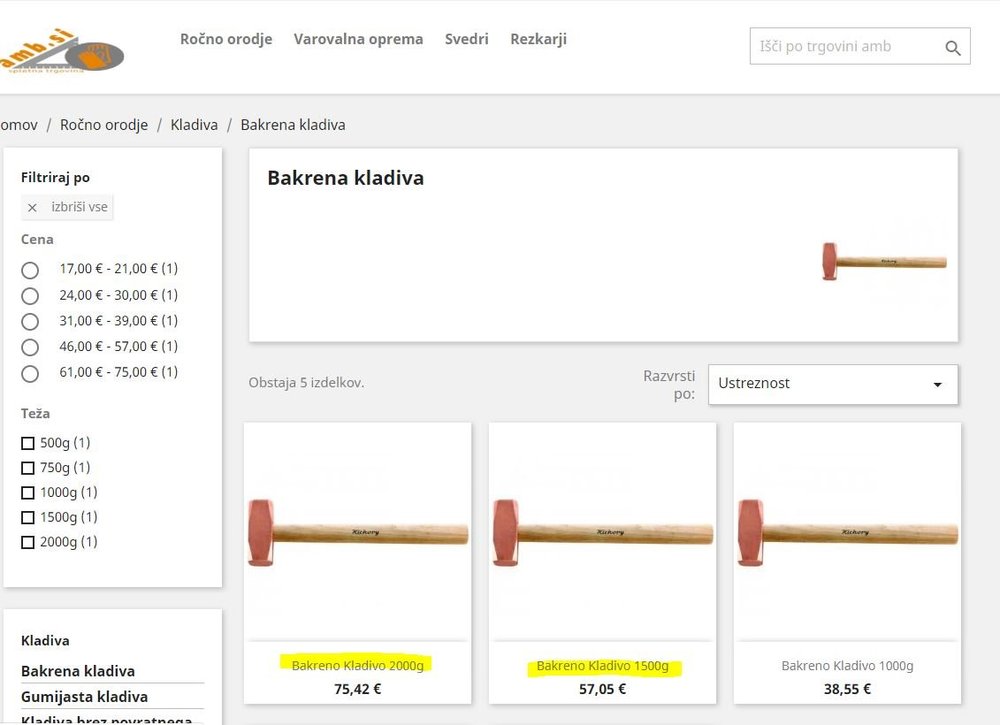Image resolution: width=1000 pixels, height=725 pixels.
Task: Check the 500g weight filter
Action: point(27,443)
